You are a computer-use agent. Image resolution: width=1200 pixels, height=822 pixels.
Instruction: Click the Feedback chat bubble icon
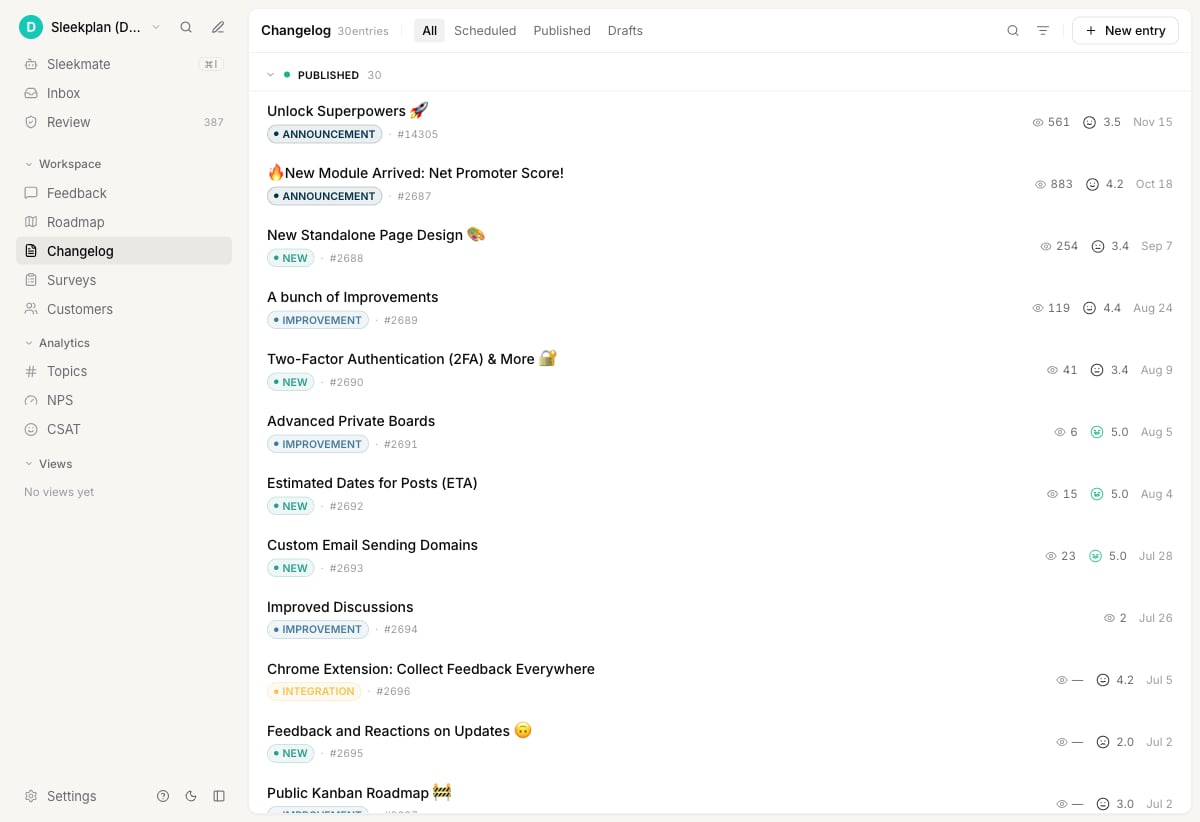tap(31, 193)
